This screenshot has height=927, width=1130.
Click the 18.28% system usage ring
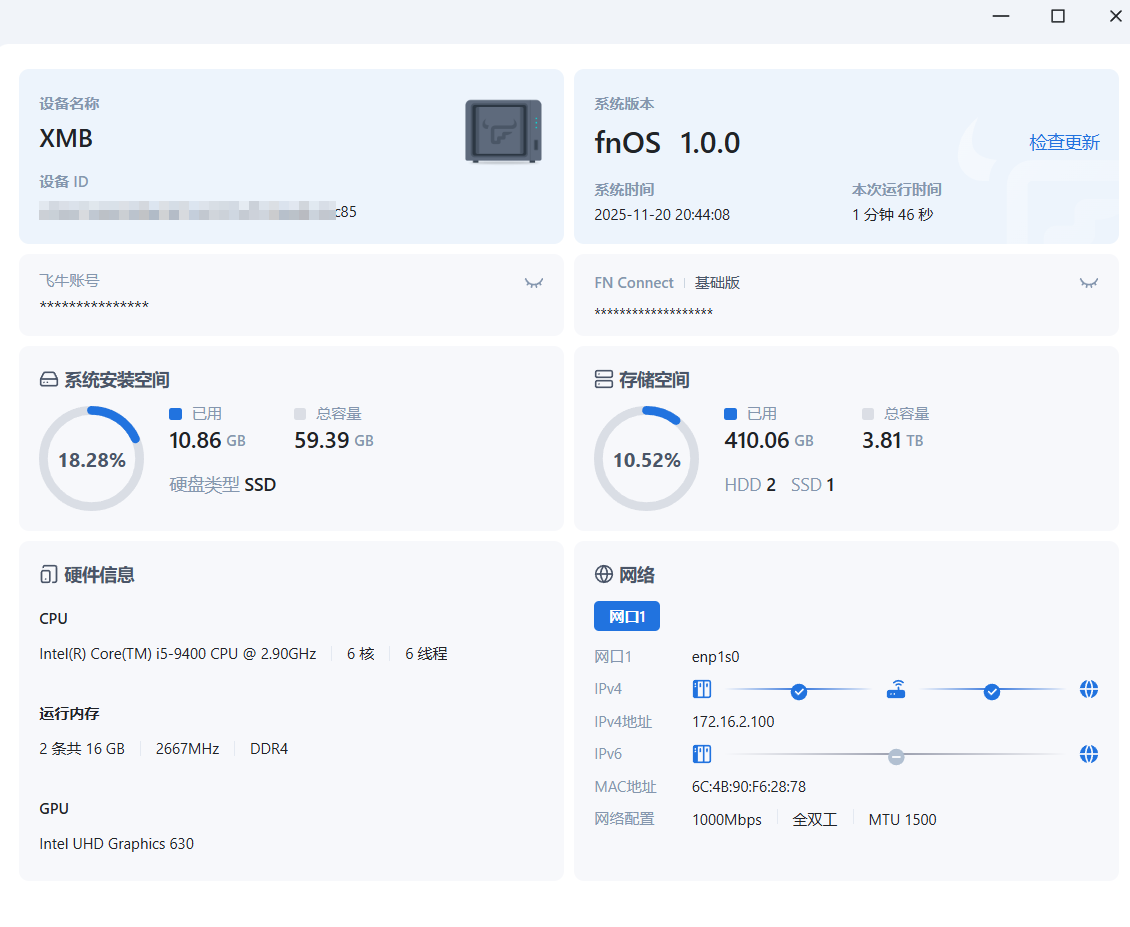point(91,459)
